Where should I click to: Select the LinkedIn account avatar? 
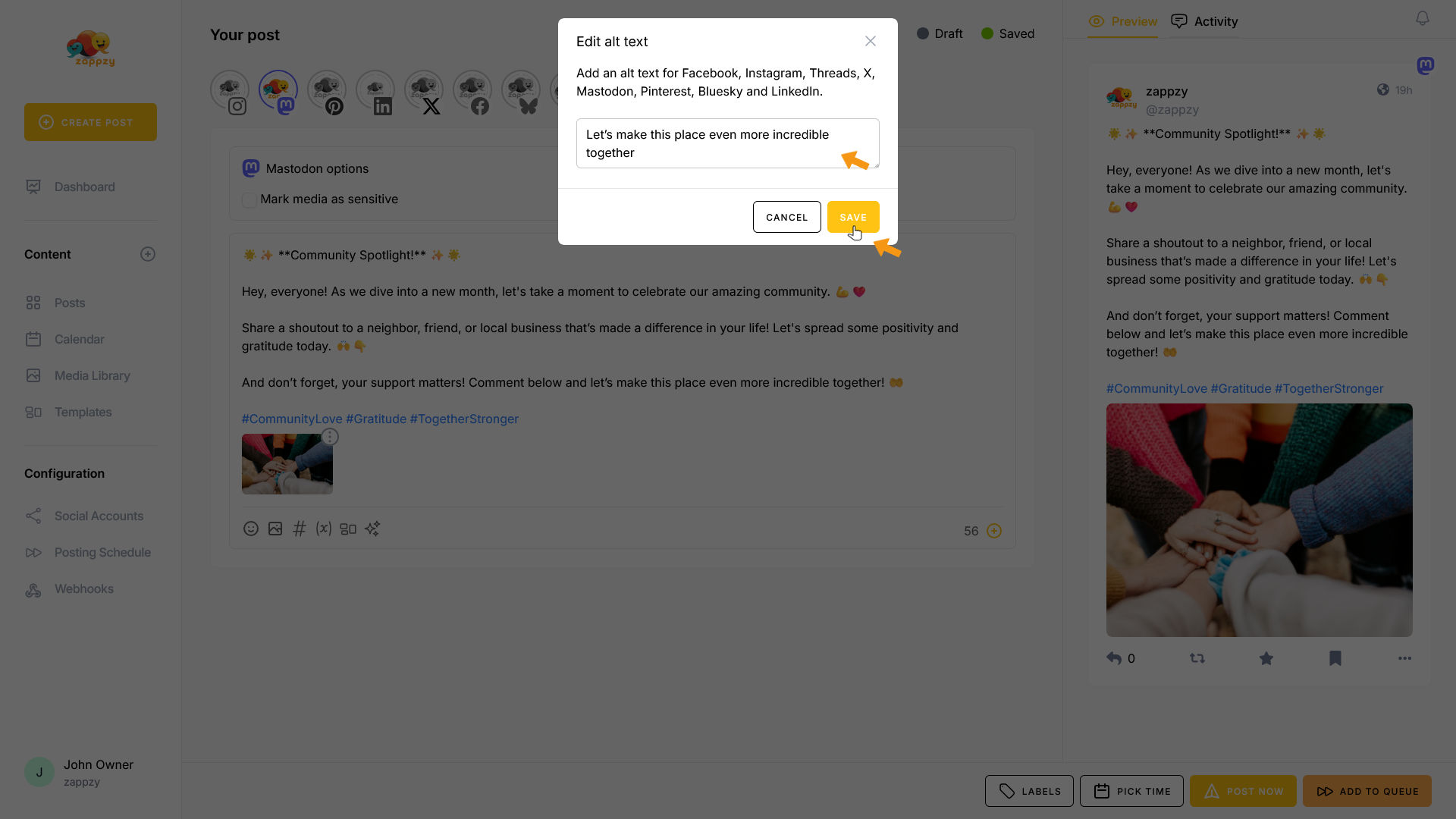[375, 91]
